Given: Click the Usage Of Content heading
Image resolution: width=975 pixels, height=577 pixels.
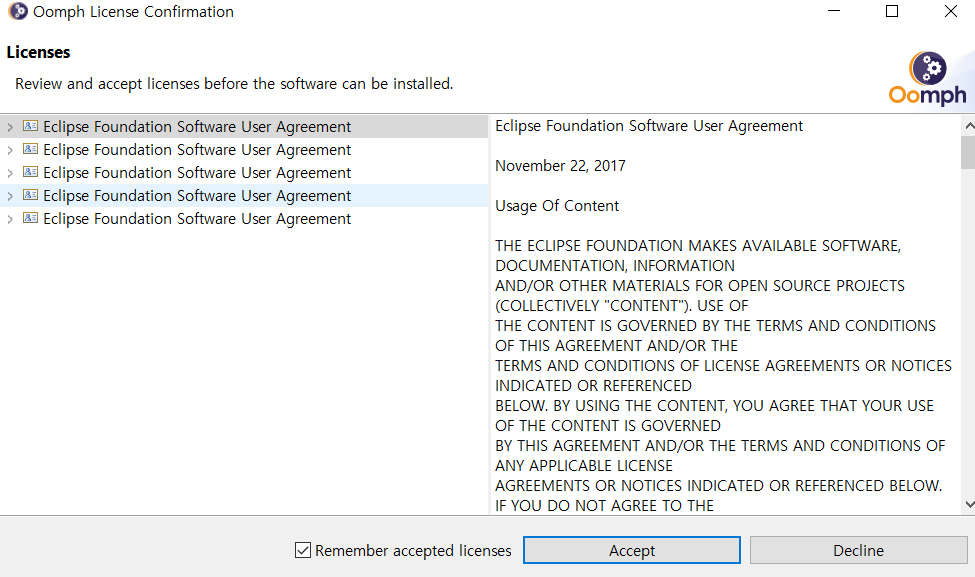Looking at the screenshot, I should pyautogui.click(x=557, y=206).
